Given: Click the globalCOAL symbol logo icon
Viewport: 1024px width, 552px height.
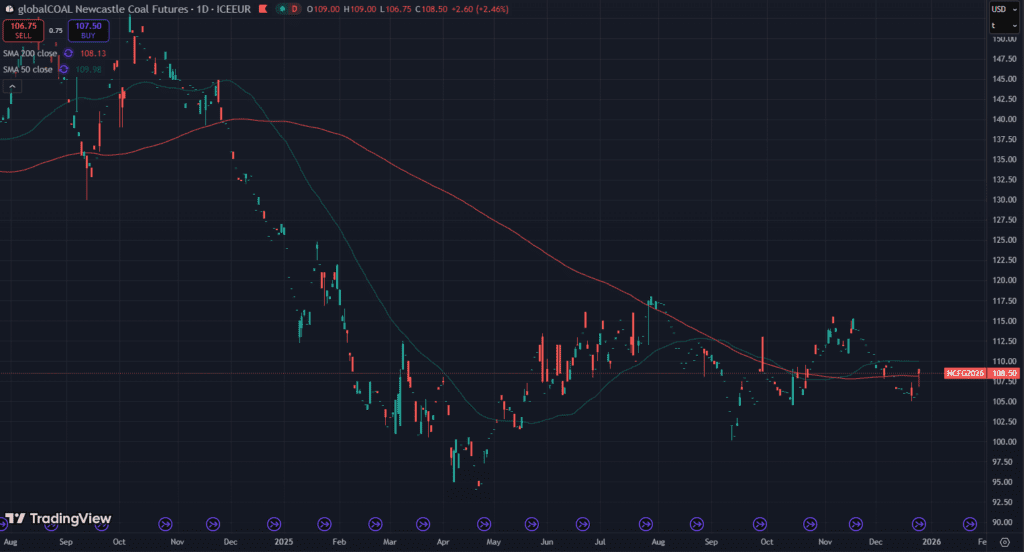Looking at the screenshot, I should point(8,9).
